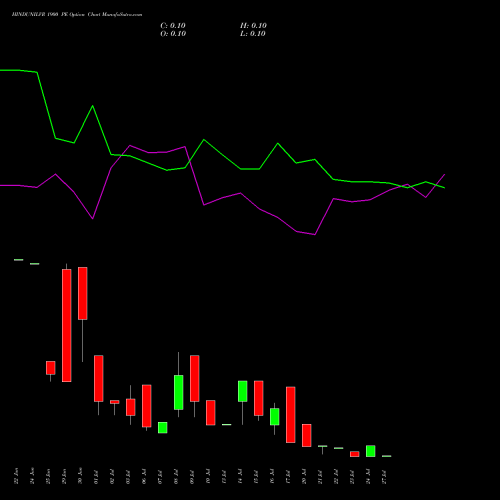
Task: Select the red candle for 01 Jul
Action: (99, 378)
